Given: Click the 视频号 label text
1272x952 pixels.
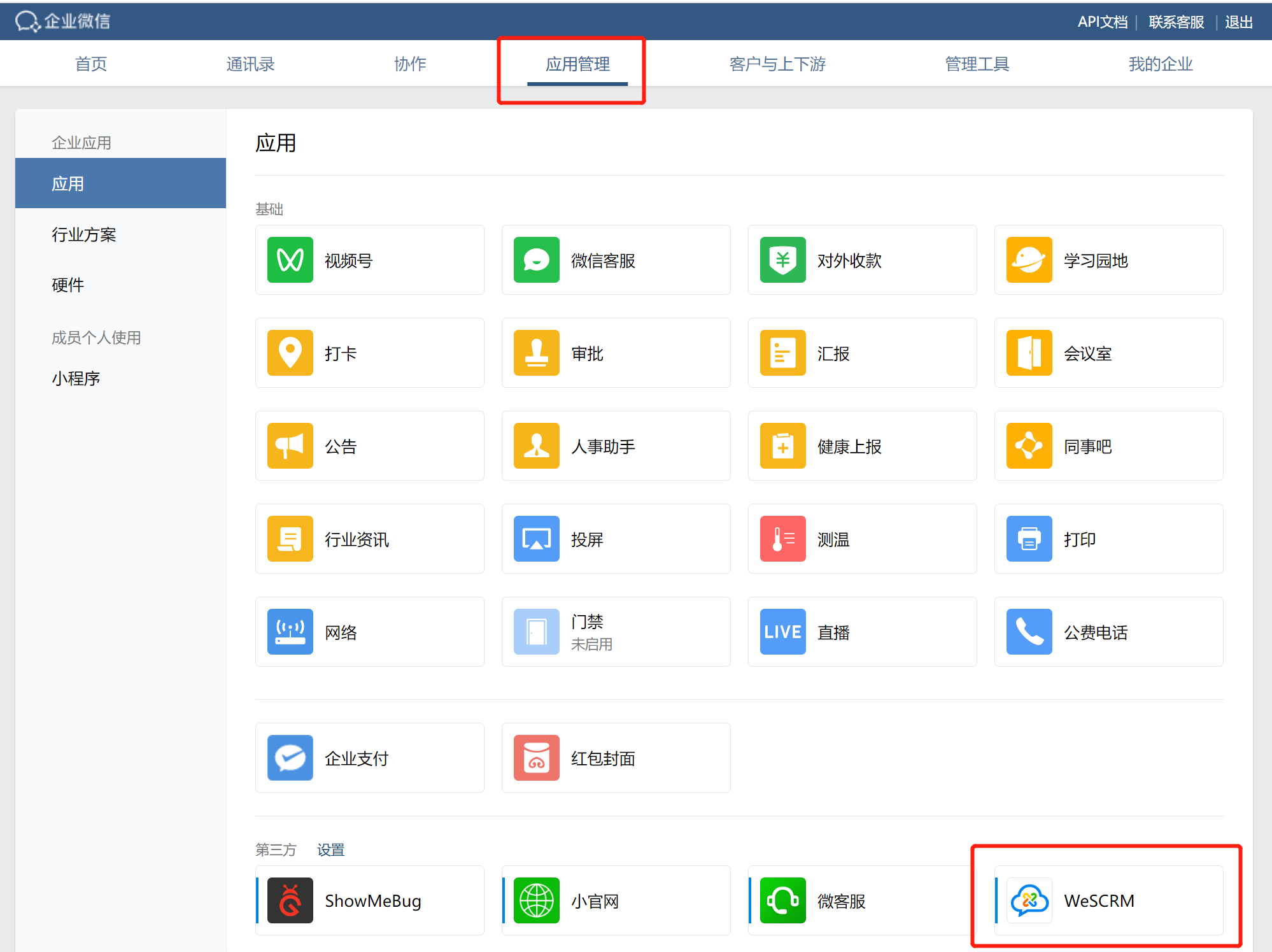Looking at the screenshot, I should pyautogui.click(x=348, y=260).
